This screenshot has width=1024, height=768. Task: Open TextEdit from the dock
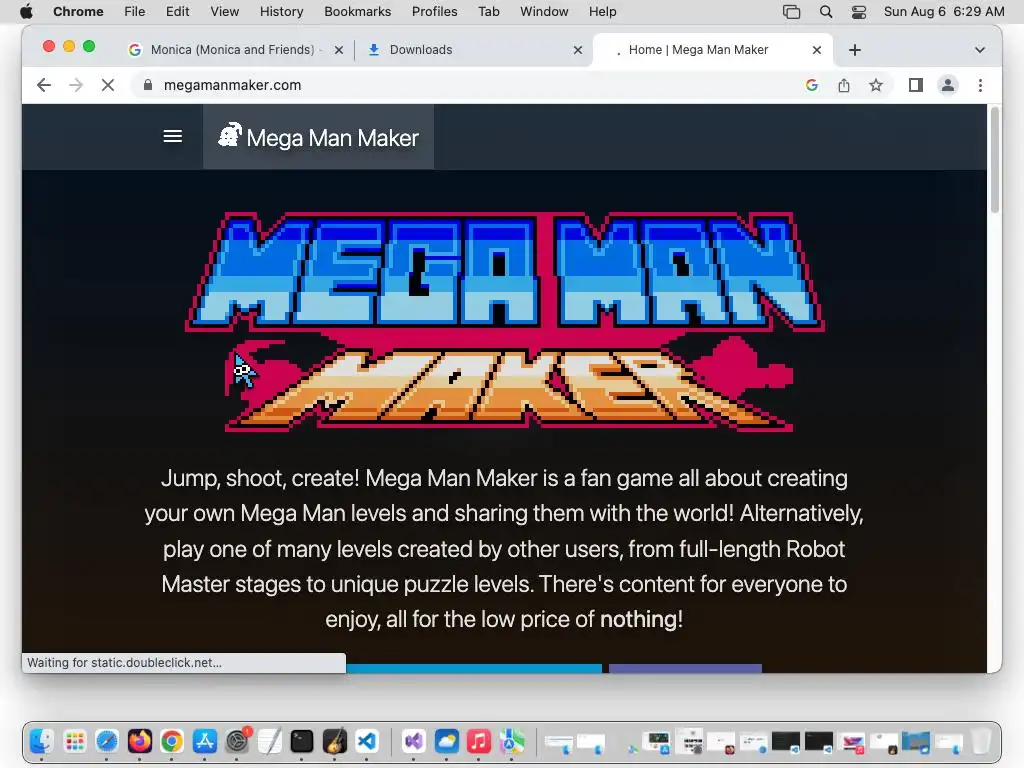269,742
